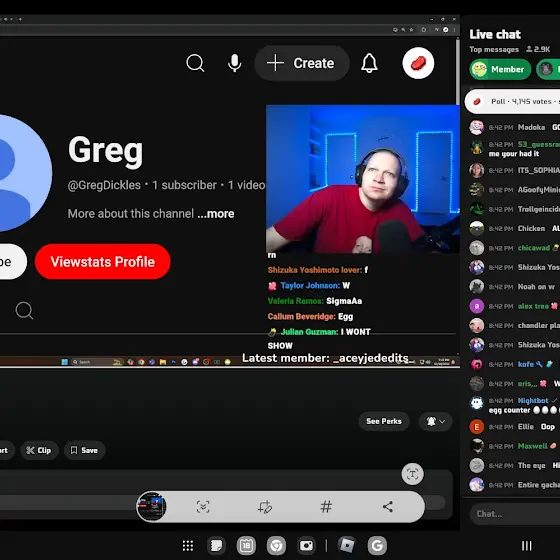Image resolution: width=560 pixels, height=560 pixels.
Task: Click the Nightbot username
Action: click(533, 401)
